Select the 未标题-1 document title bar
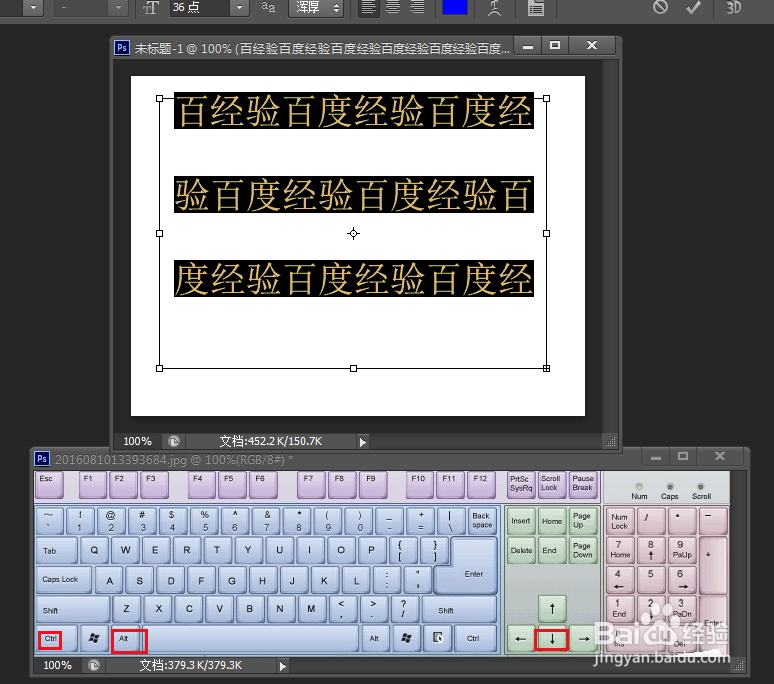This screenshot has width=774, height=684. click(322, 48)
